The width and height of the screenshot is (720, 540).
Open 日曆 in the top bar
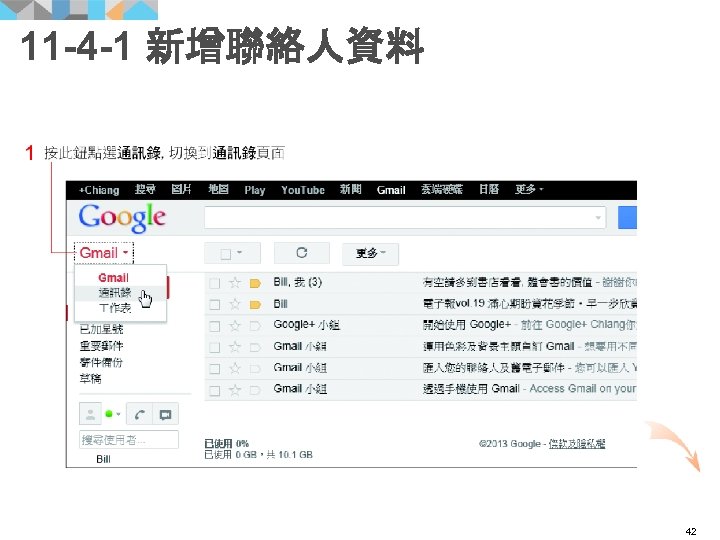pos(489,189)
